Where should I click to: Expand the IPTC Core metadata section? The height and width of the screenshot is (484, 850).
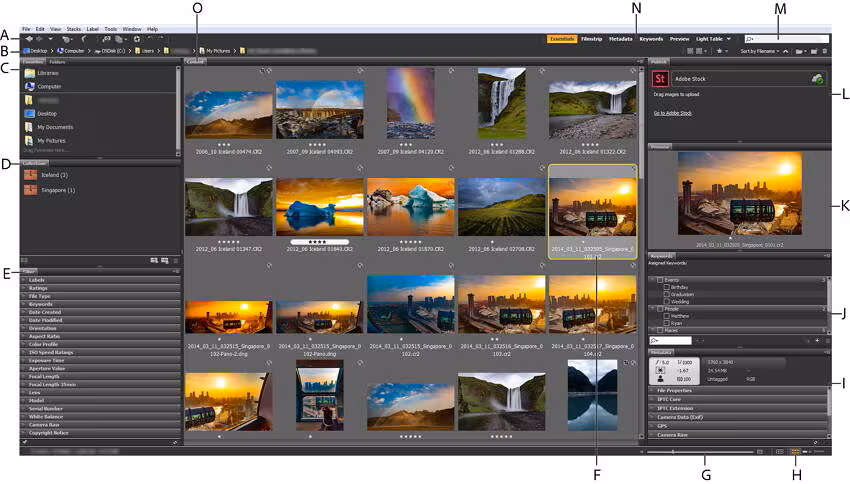737,399
